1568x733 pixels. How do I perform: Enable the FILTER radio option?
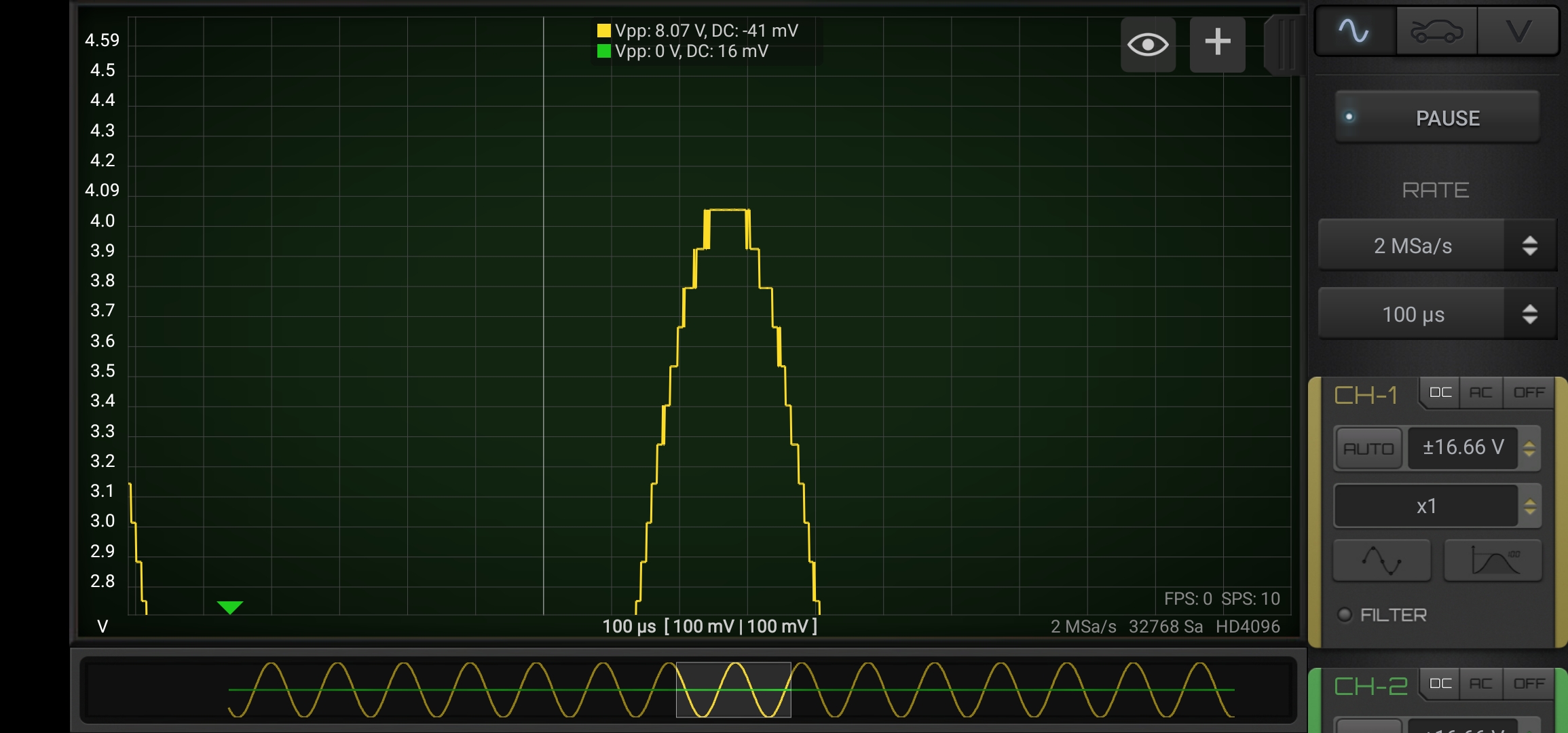(1345, 615)
